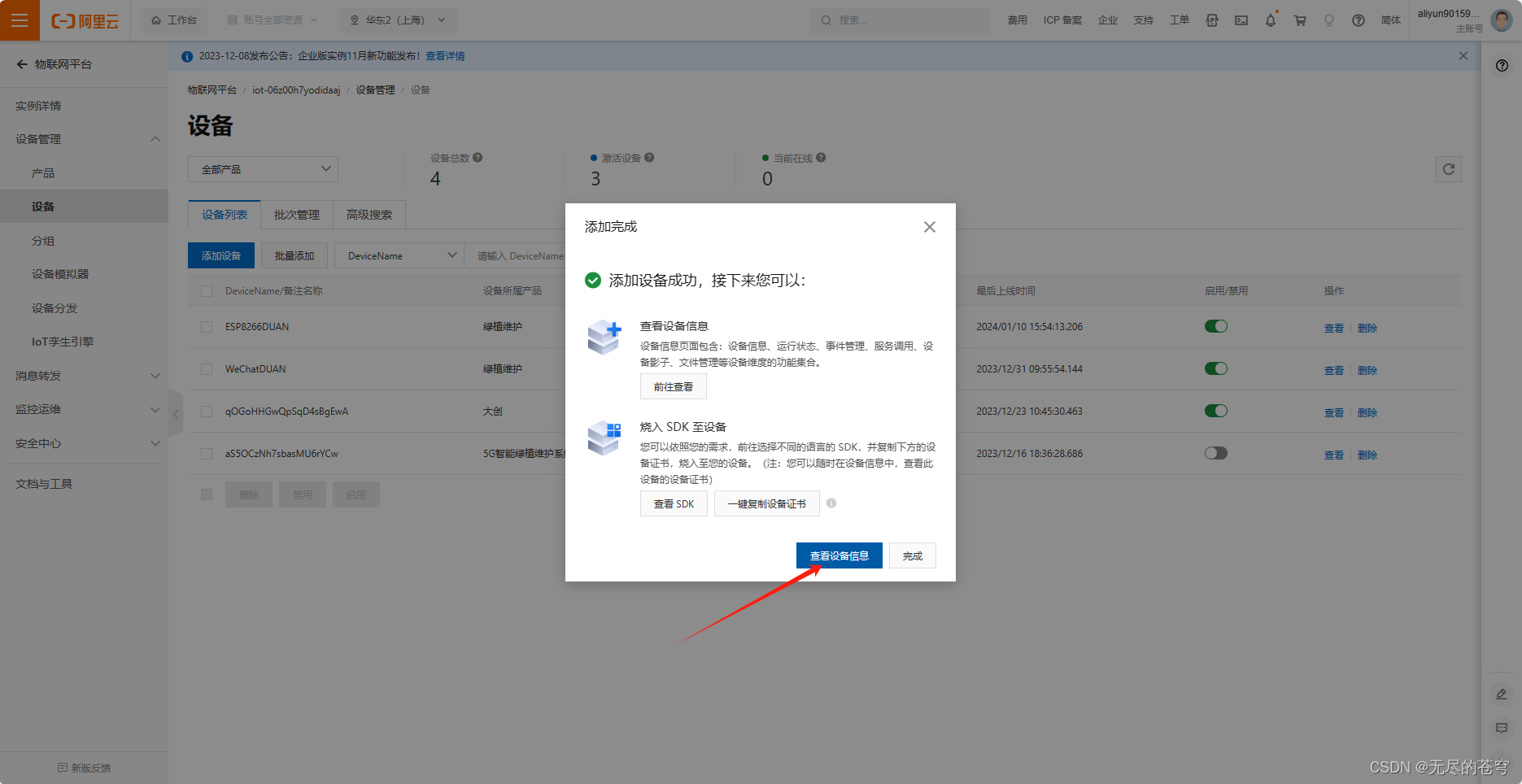Click help icon next to 激活设备

click(x=649, y=158)
